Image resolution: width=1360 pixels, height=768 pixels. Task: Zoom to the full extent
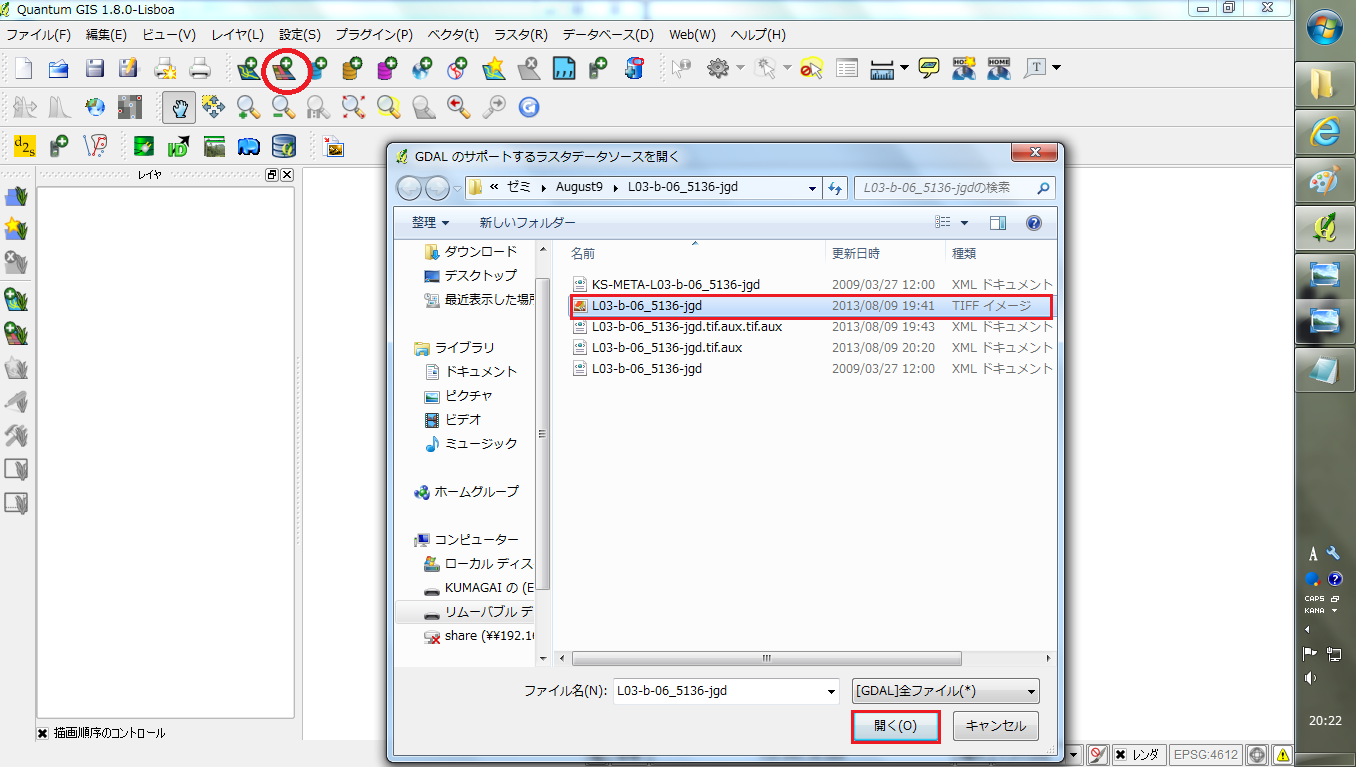pyautogui.click(x=353, y=107)
